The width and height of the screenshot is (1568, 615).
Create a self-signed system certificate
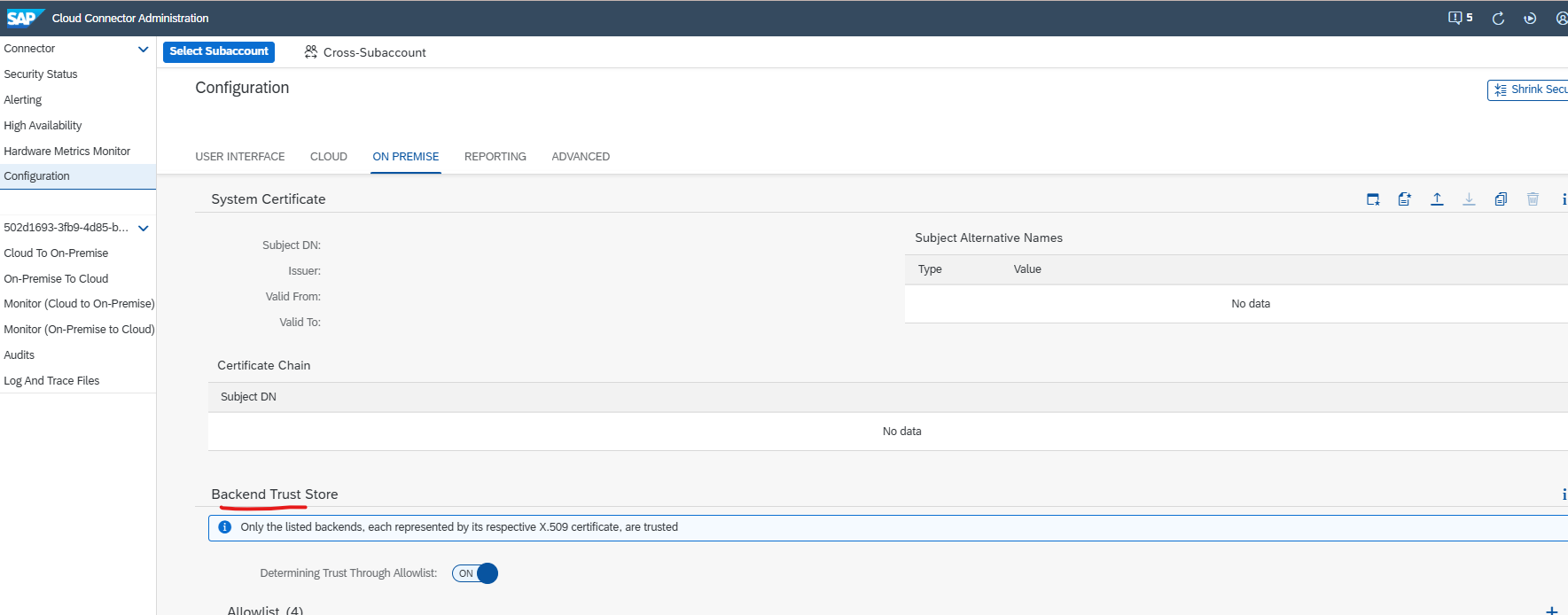1373,199
